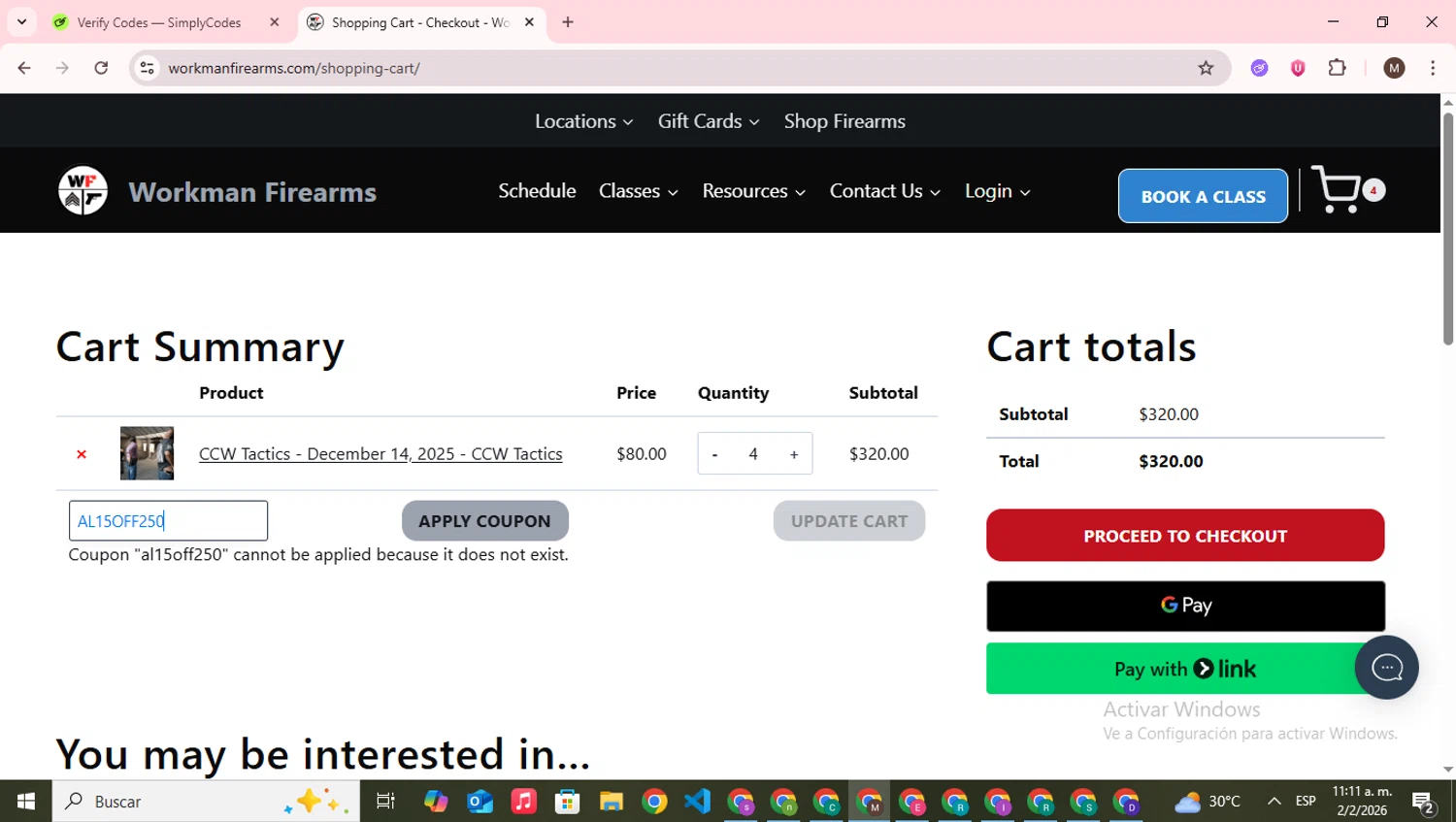Open a new browser tab
Image resolution: width=1456 pixels, height=822 pixels.
pos(568,22)
